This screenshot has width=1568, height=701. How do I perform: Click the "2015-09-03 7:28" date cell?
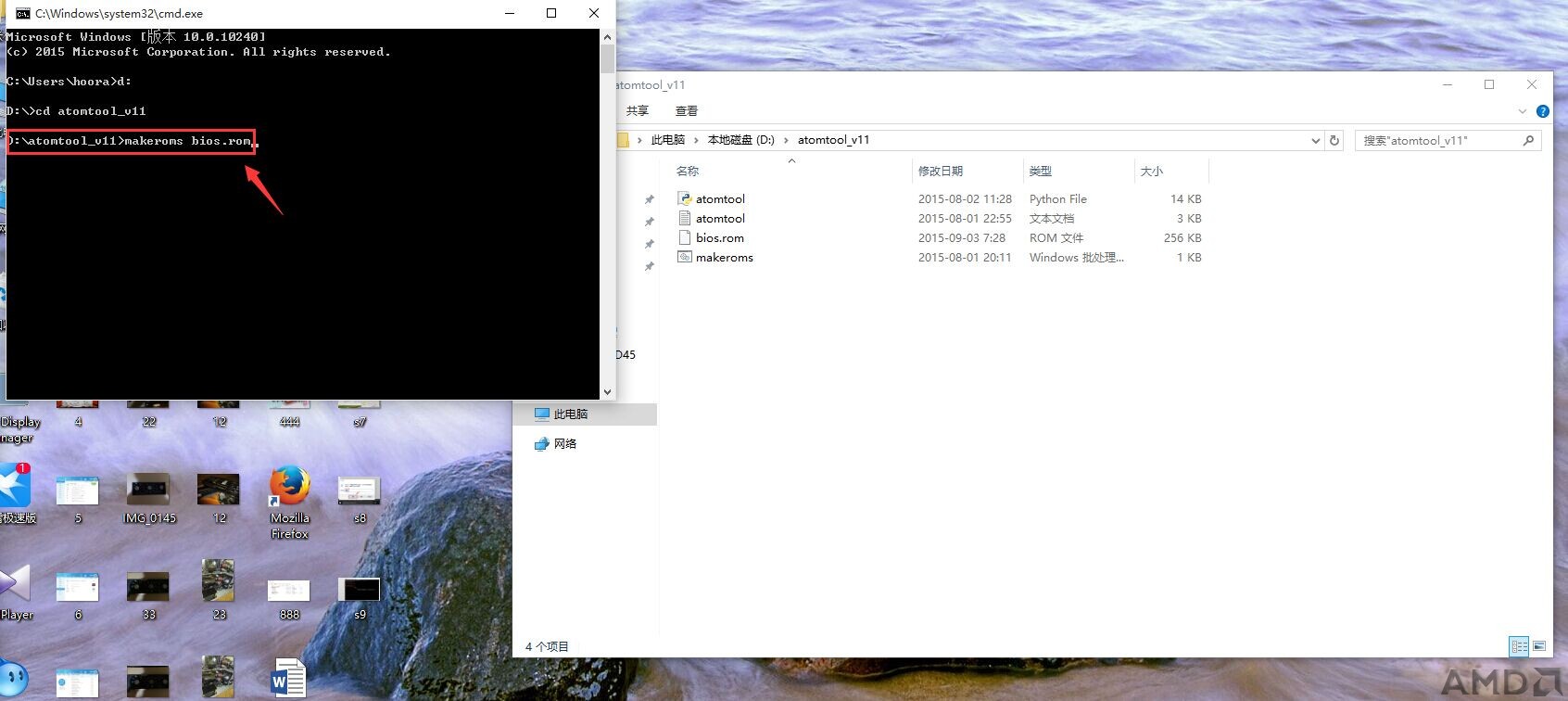coord(961,237)
